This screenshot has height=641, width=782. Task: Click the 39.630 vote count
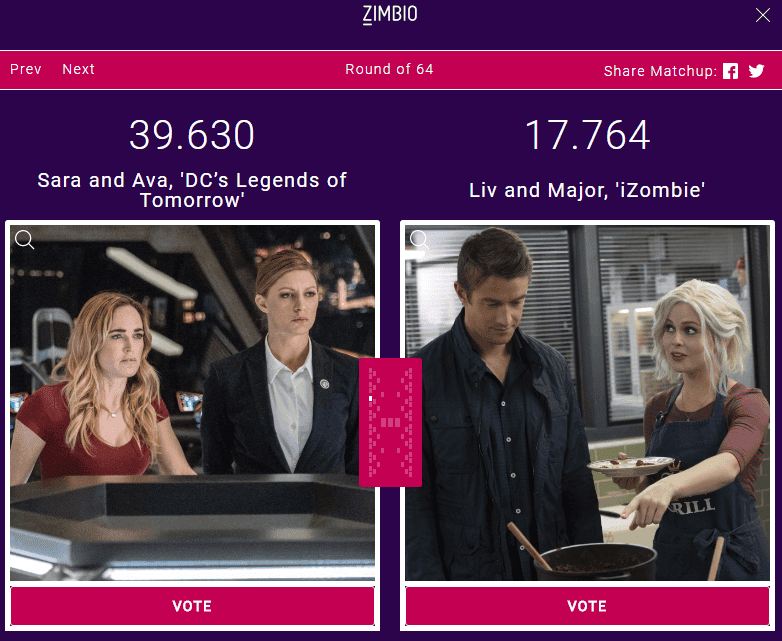click(192, 135)
